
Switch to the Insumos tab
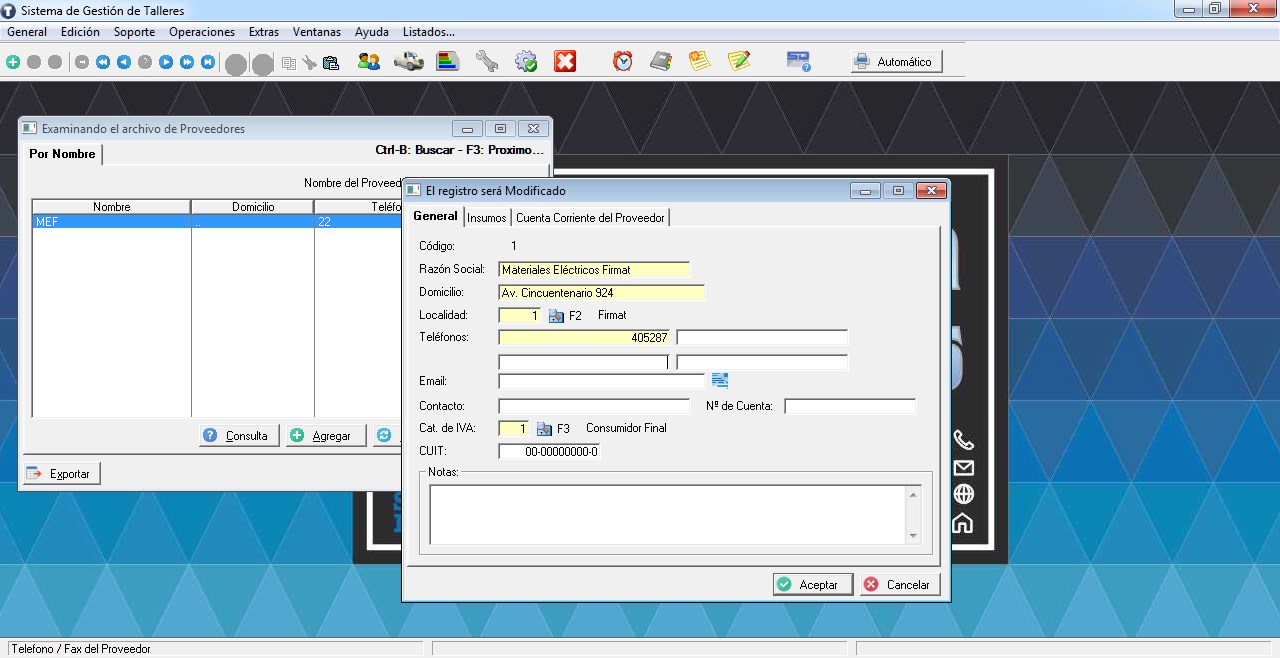(x=487, y=218)
